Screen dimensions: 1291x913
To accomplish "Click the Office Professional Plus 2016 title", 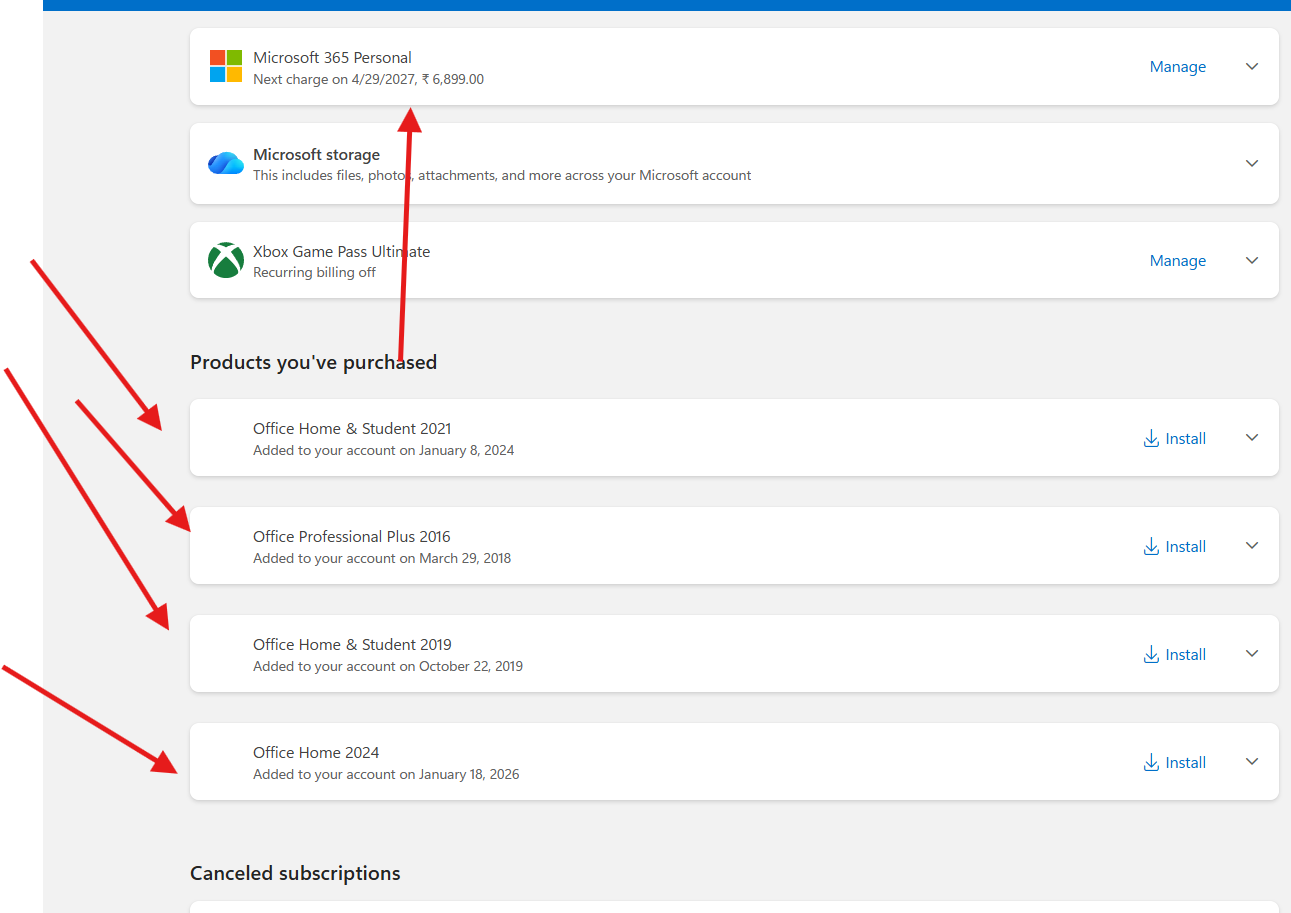I will click(x=352, y=536).
